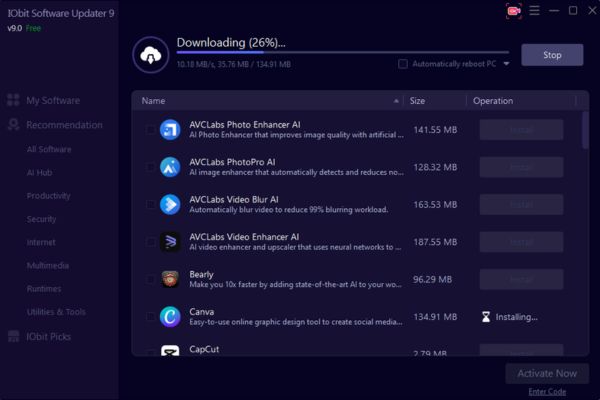Viewport: 600px width, 400px height.
Task: Click the Bearly title text
Action: point(201,274)
